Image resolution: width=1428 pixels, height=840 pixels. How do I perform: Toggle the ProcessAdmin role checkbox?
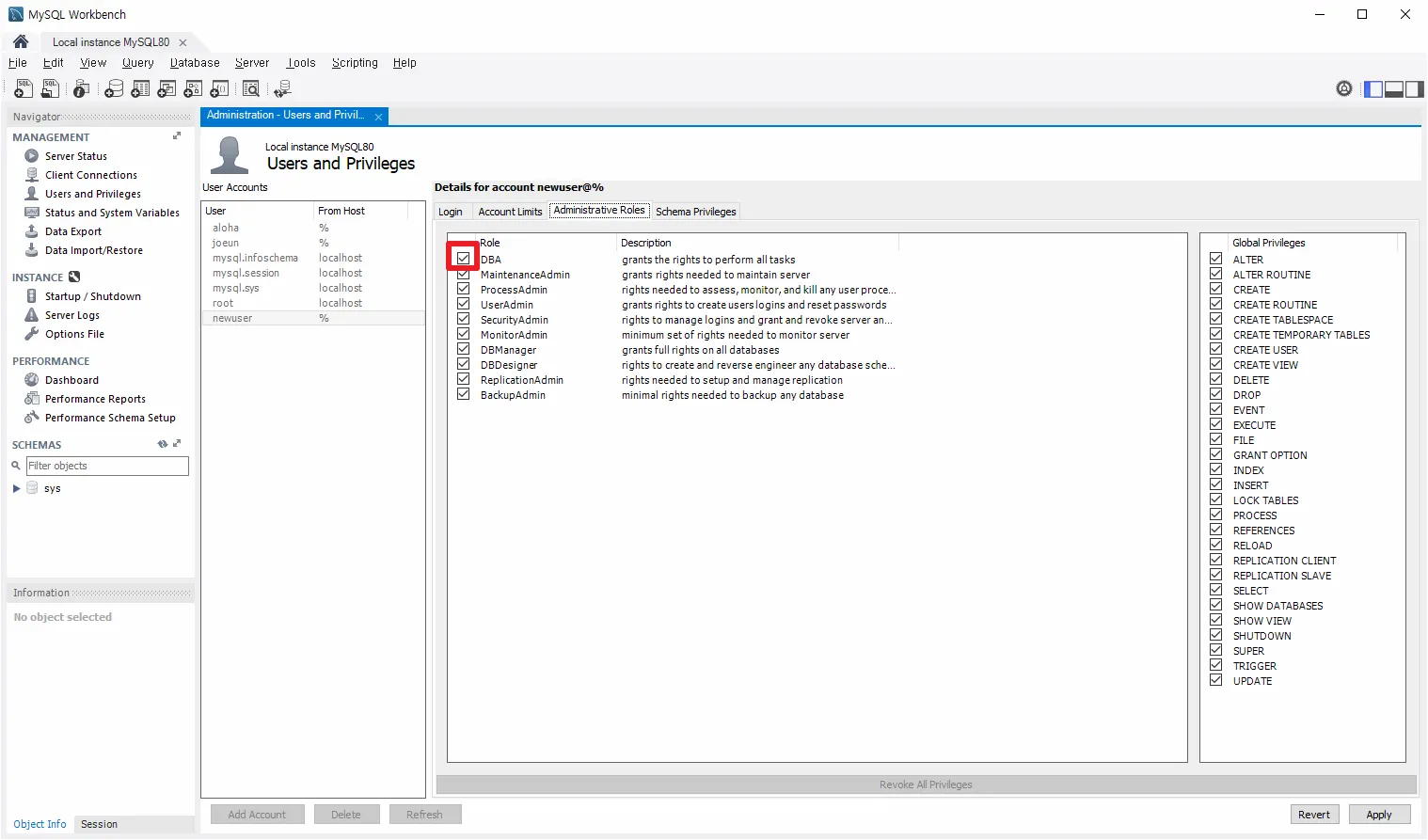point(463,289)
